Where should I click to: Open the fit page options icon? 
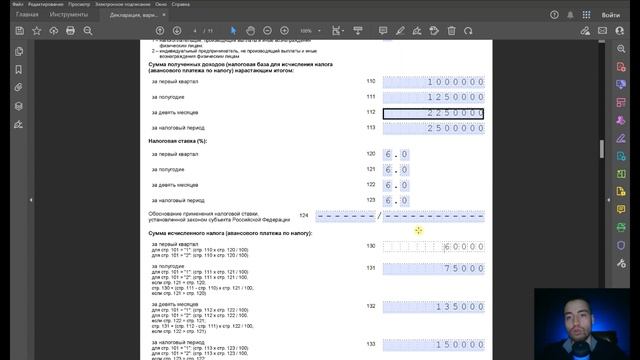tap(337, 31)
